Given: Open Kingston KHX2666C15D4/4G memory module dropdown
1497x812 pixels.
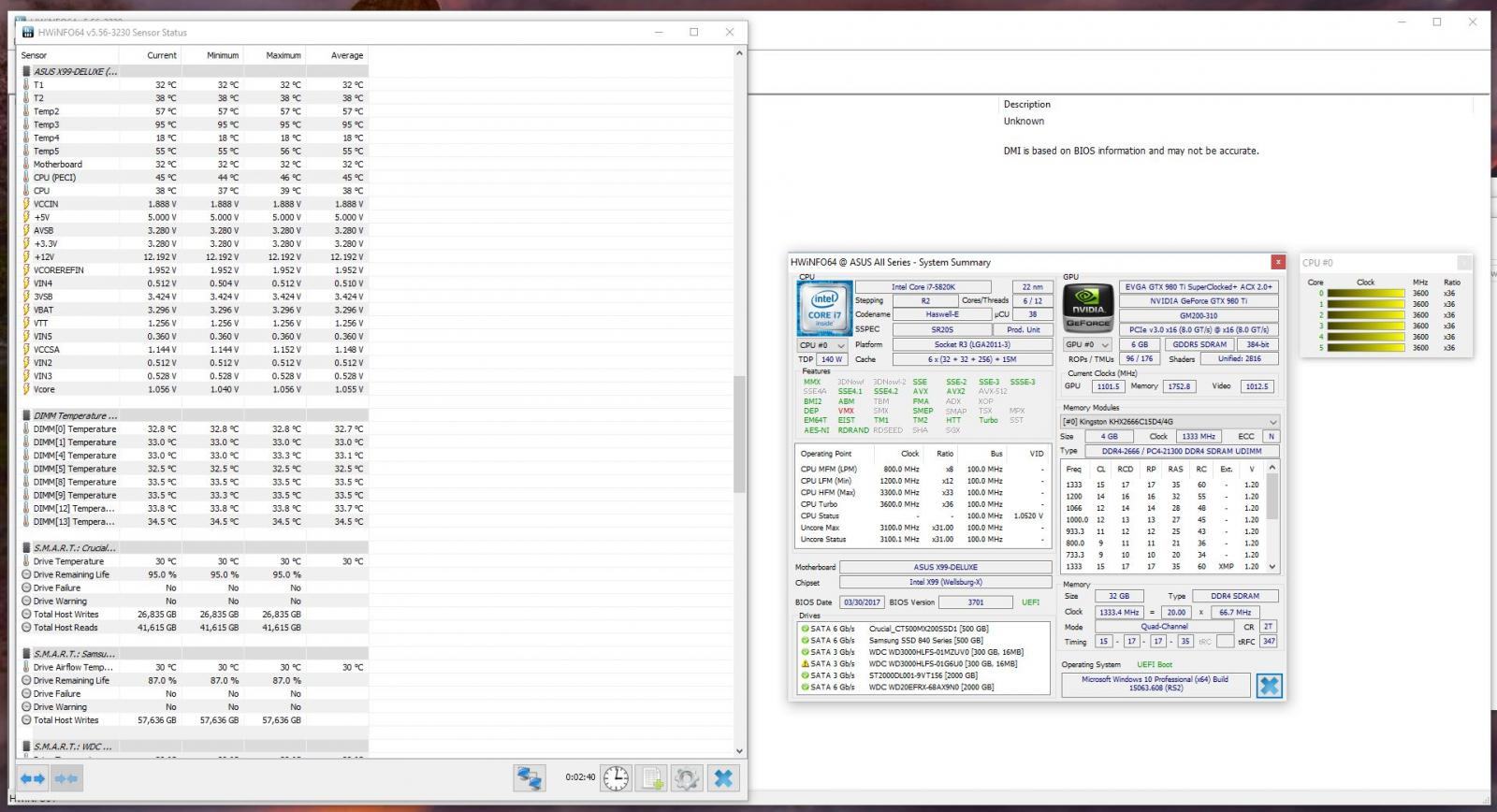Looking at the screenshot, I should (x=1170, y=422).
